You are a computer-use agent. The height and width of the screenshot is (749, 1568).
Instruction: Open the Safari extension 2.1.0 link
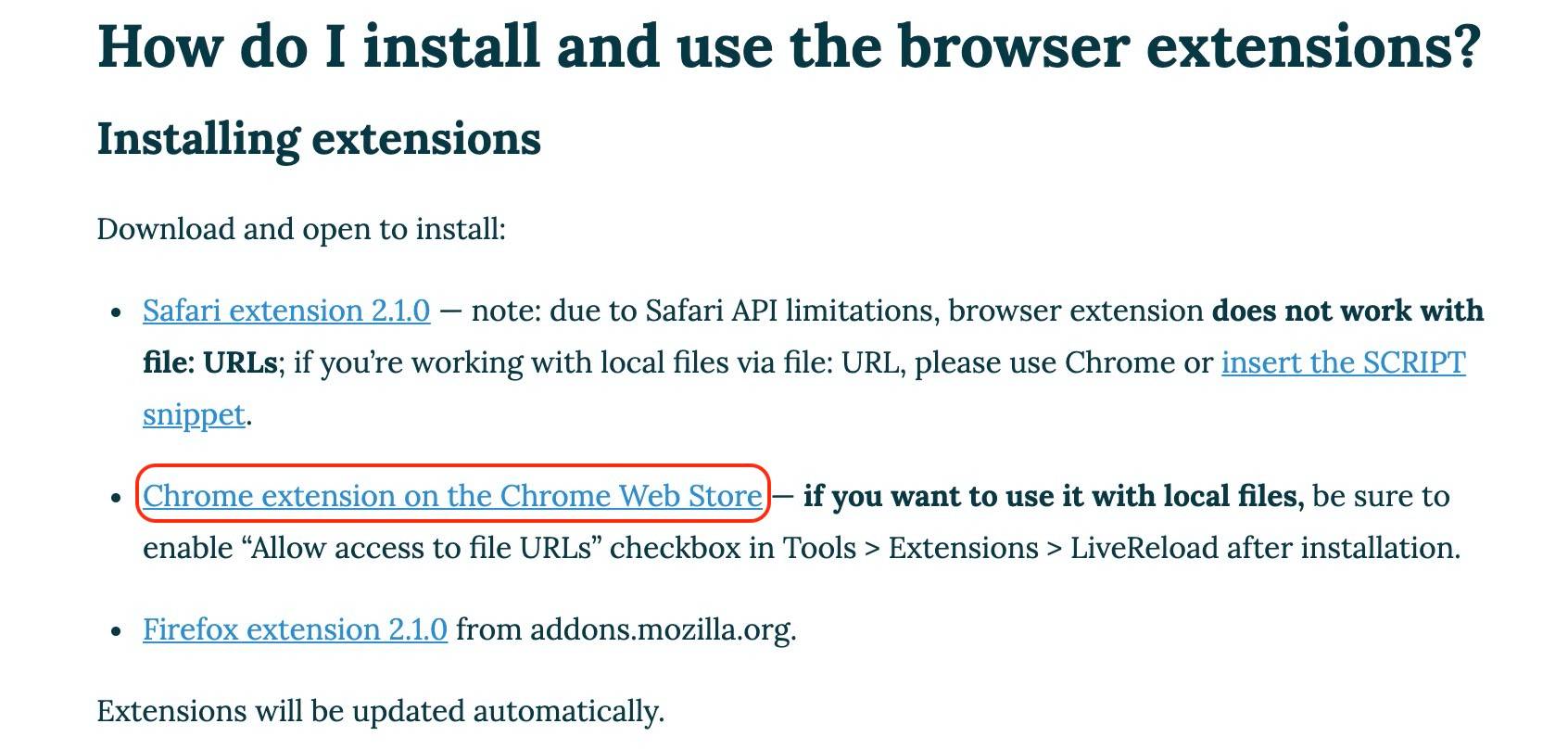pos(286,311)
